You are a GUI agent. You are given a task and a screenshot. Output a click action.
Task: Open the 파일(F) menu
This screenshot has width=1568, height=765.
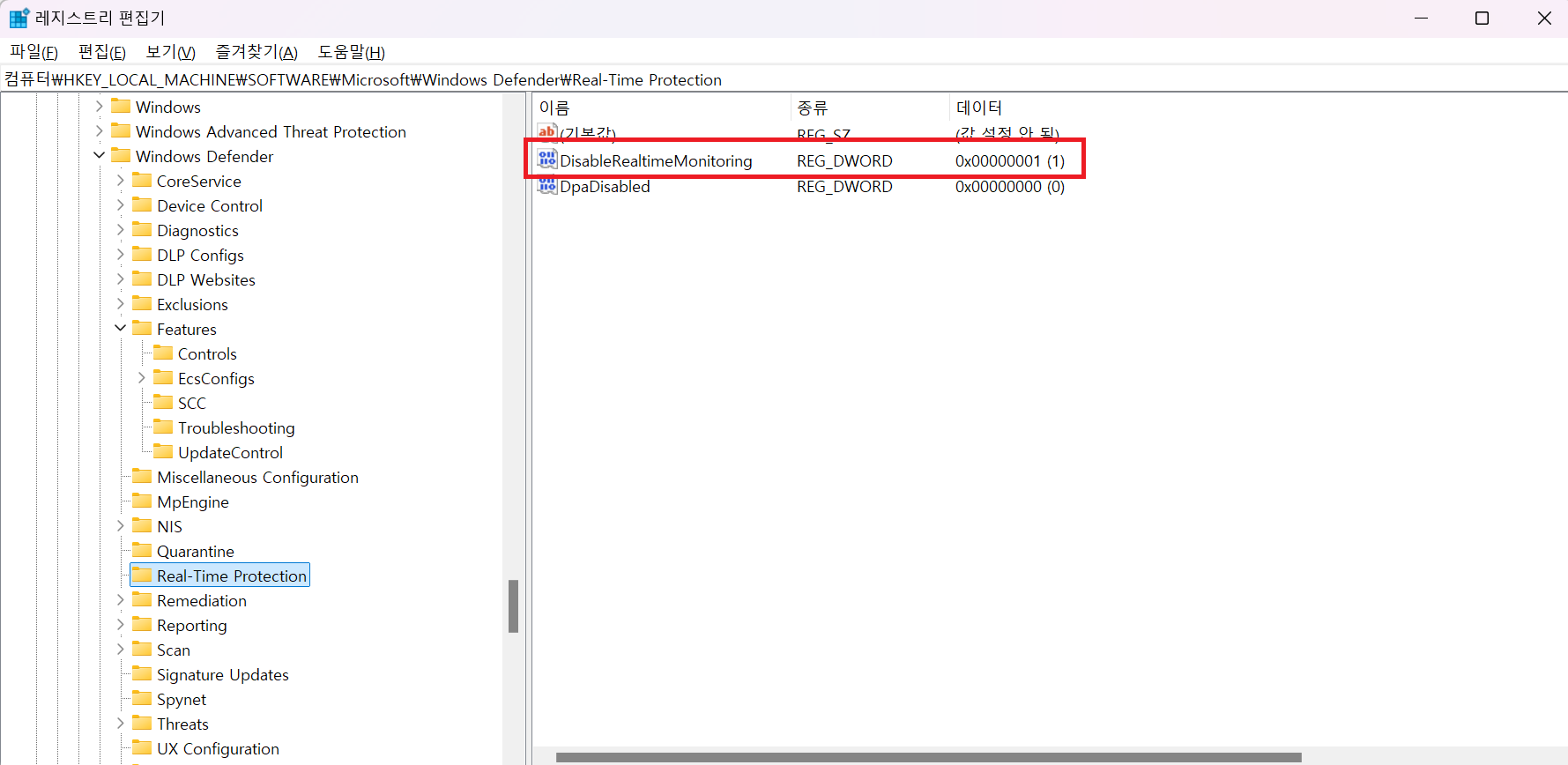pos(33,52)
